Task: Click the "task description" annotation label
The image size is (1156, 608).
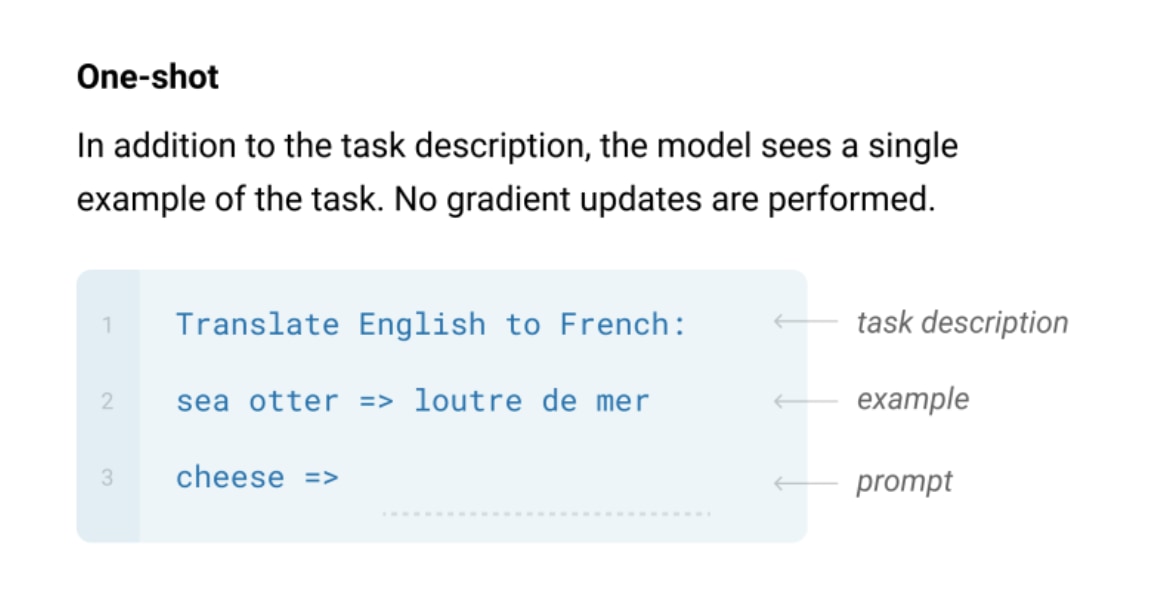Action: click(x=962, y=323)
